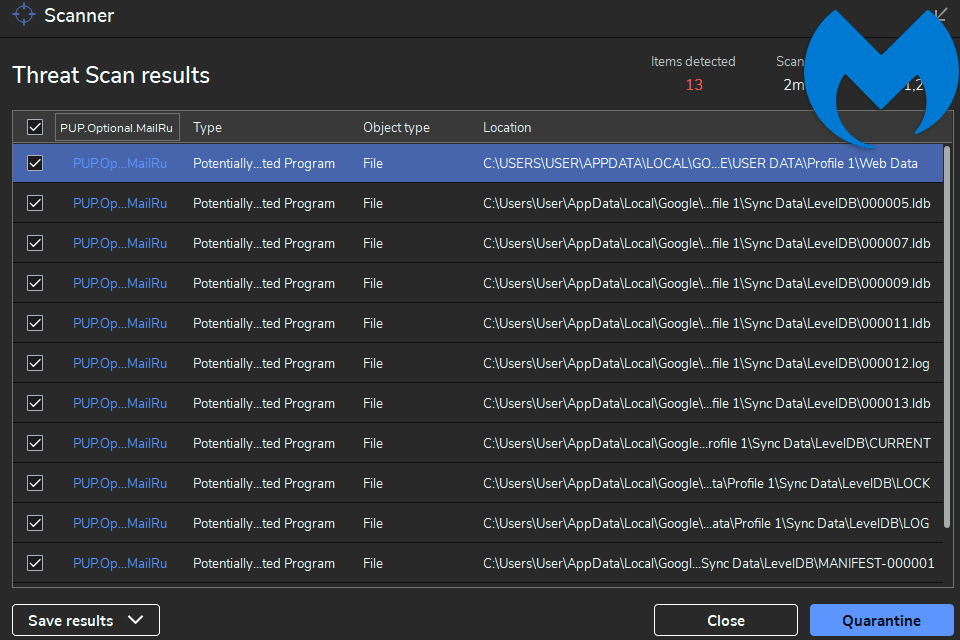
Task: Select the 000012.log file location row
Action: pos(706,363)
